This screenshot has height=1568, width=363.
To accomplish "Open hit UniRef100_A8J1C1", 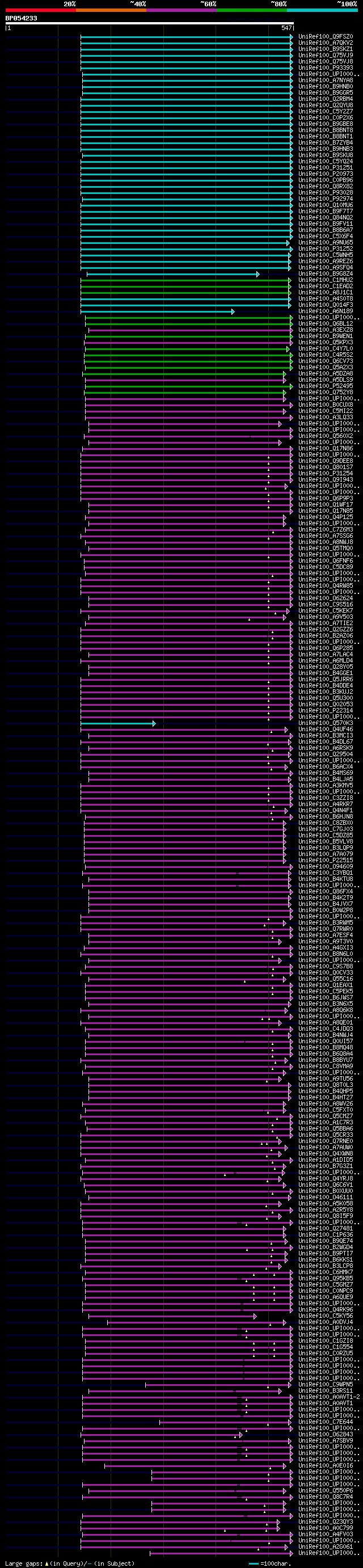I will [325, 292].
